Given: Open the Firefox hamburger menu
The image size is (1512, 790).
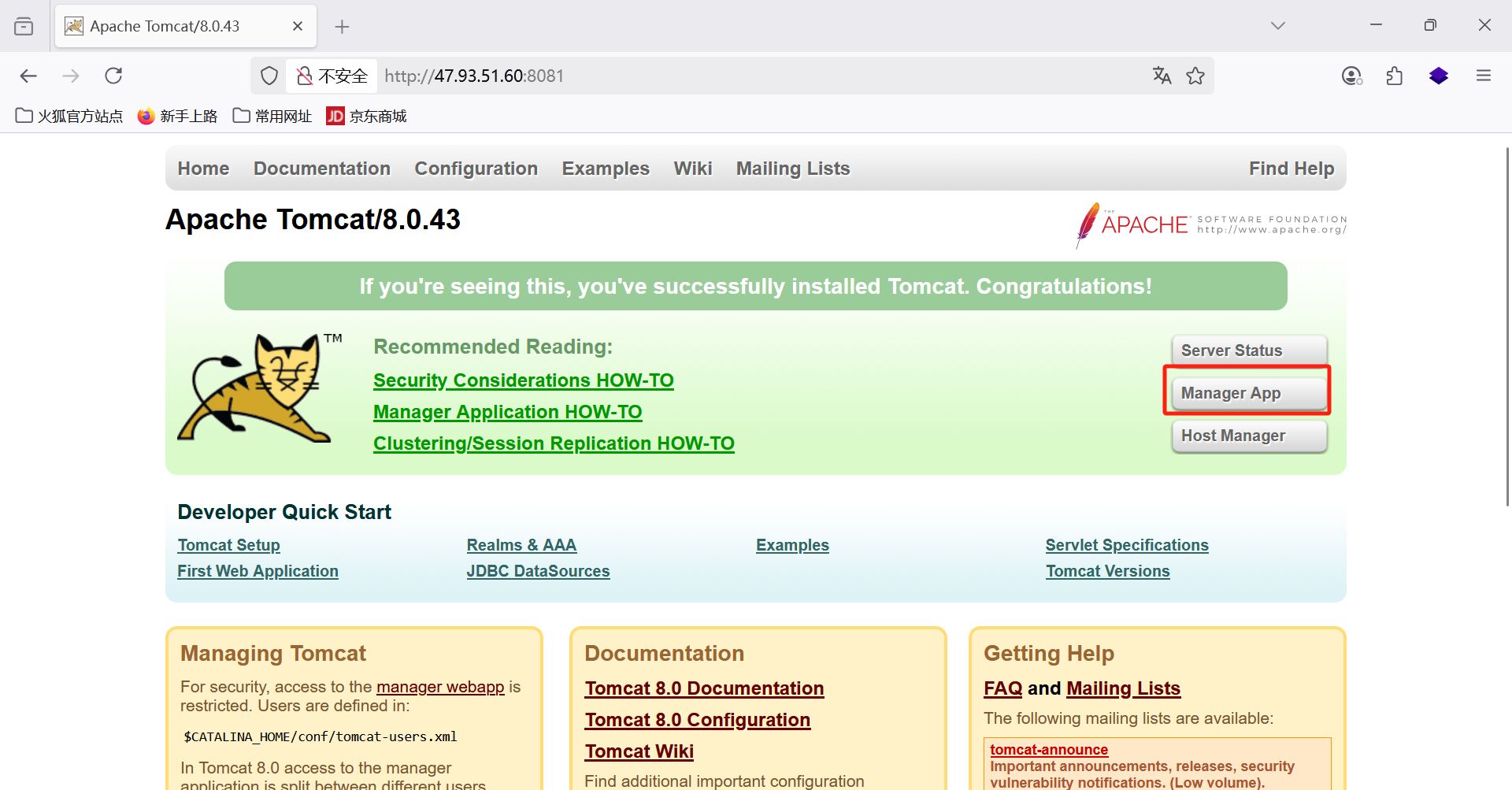Looking at the screenshot, I should coord(1484,76).
